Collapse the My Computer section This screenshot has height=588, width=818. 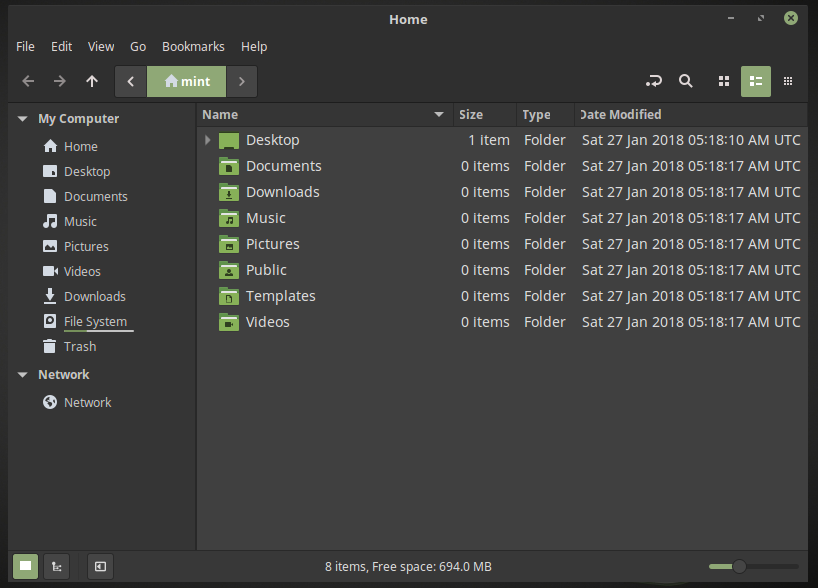click(22, 118)
